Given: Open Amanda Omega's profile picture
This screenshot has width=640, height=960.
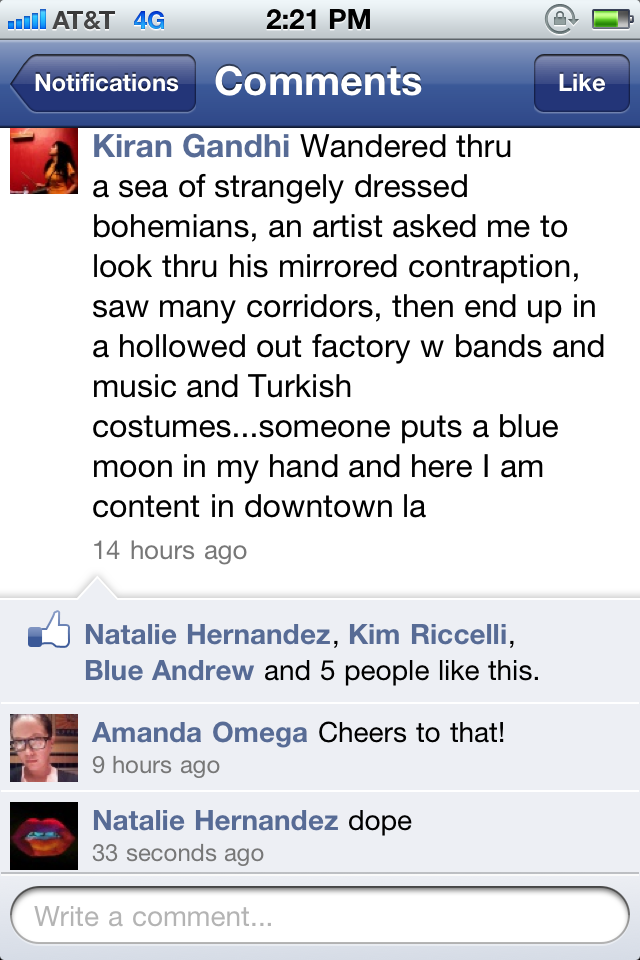Looking at the screenshot, I should point(44,747).
